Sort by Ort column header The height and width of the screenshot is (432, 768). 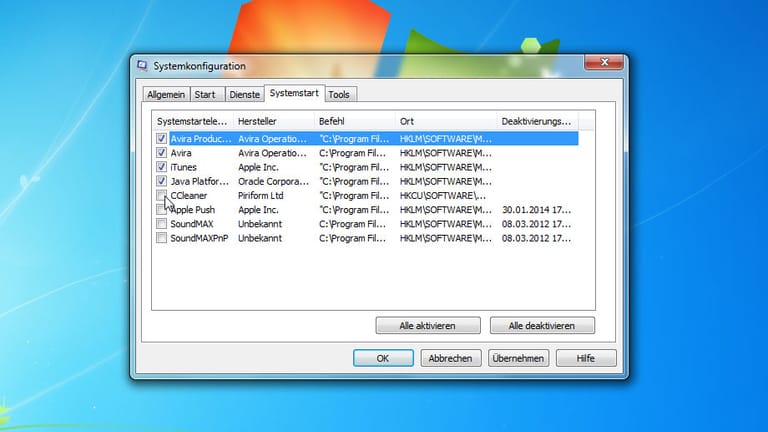(446, 121)
